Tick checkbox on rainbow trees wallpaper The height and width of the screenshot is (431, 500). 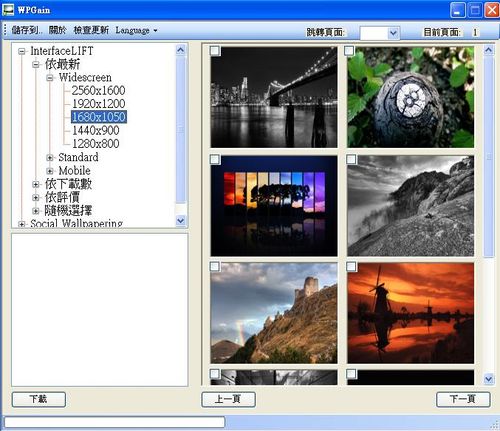point(215,159)
